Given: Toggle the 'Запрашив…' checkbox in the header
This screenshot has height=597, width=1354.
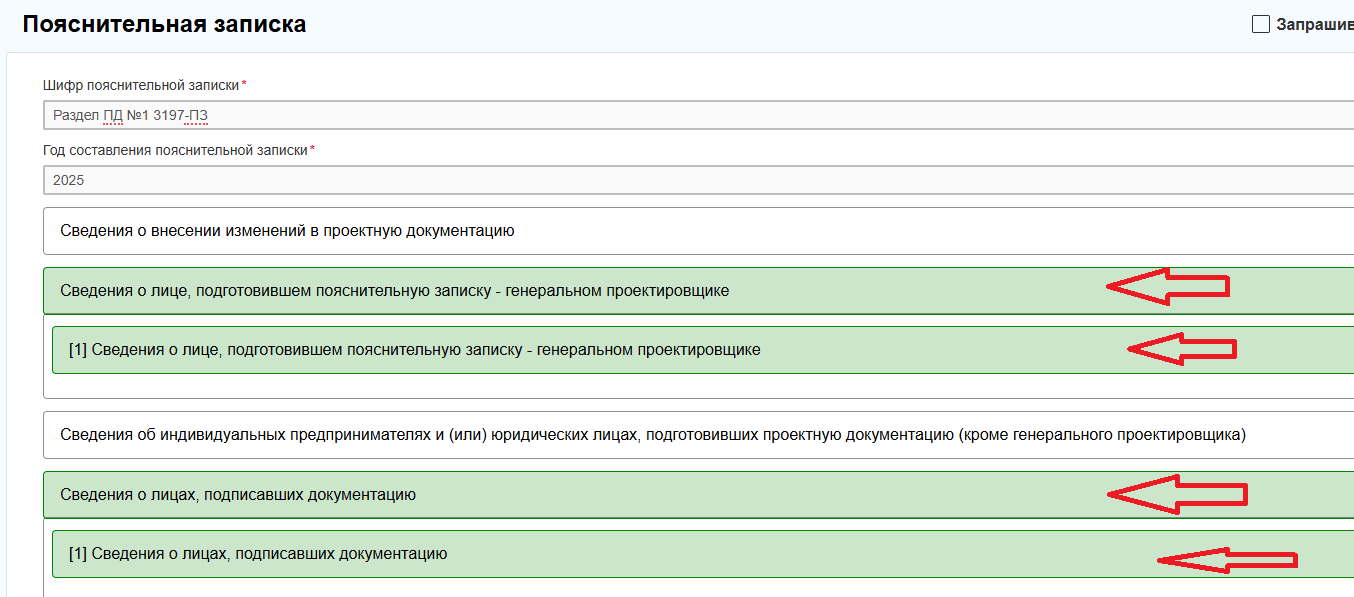Looking at the screenshot, I should pyautogui.click(x=1260, y=24).
